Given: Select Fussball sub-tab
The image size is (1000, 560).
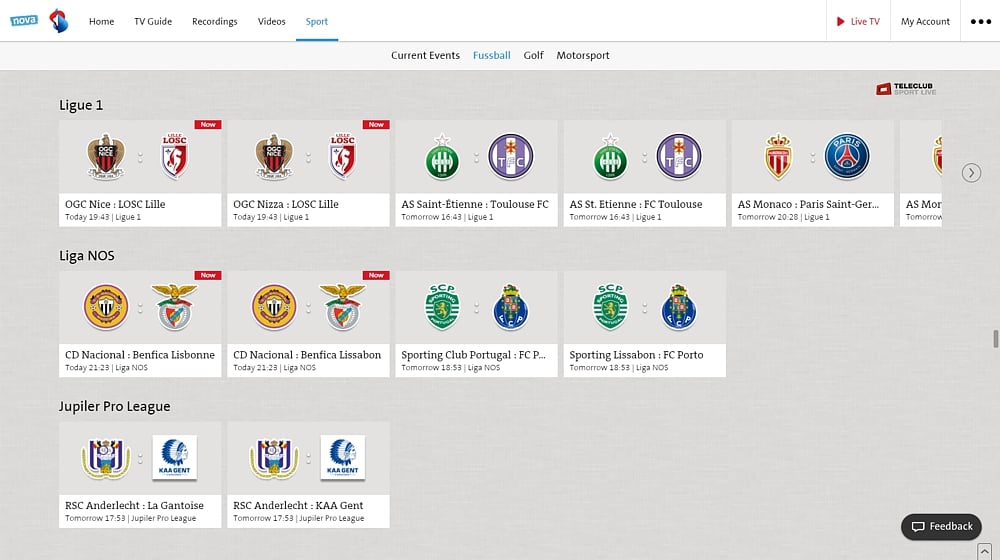Looking at the screenshot, I should [492, 55].
